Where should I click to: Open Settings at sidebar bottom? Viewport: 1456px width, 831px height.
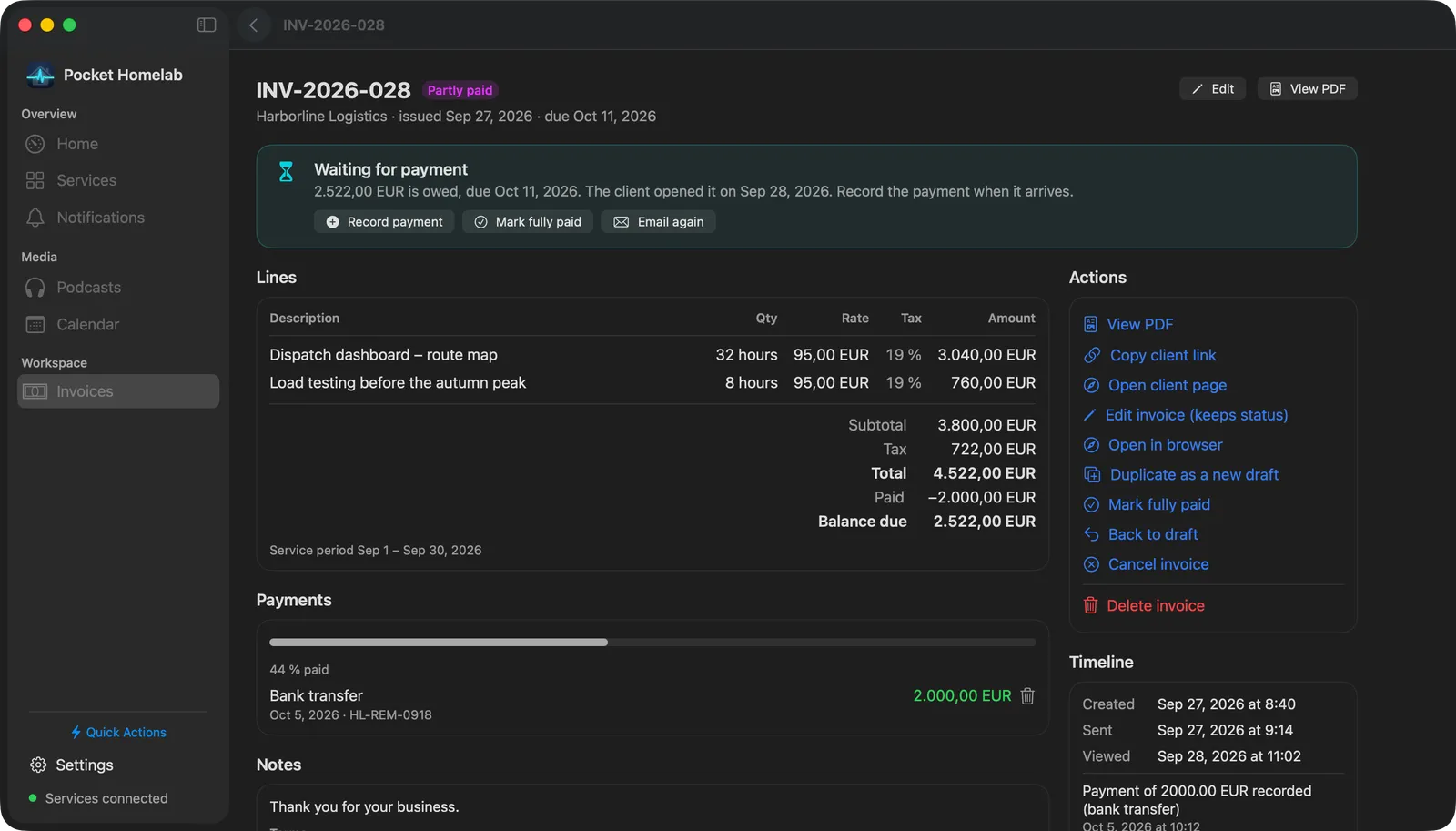pos(72,765)
